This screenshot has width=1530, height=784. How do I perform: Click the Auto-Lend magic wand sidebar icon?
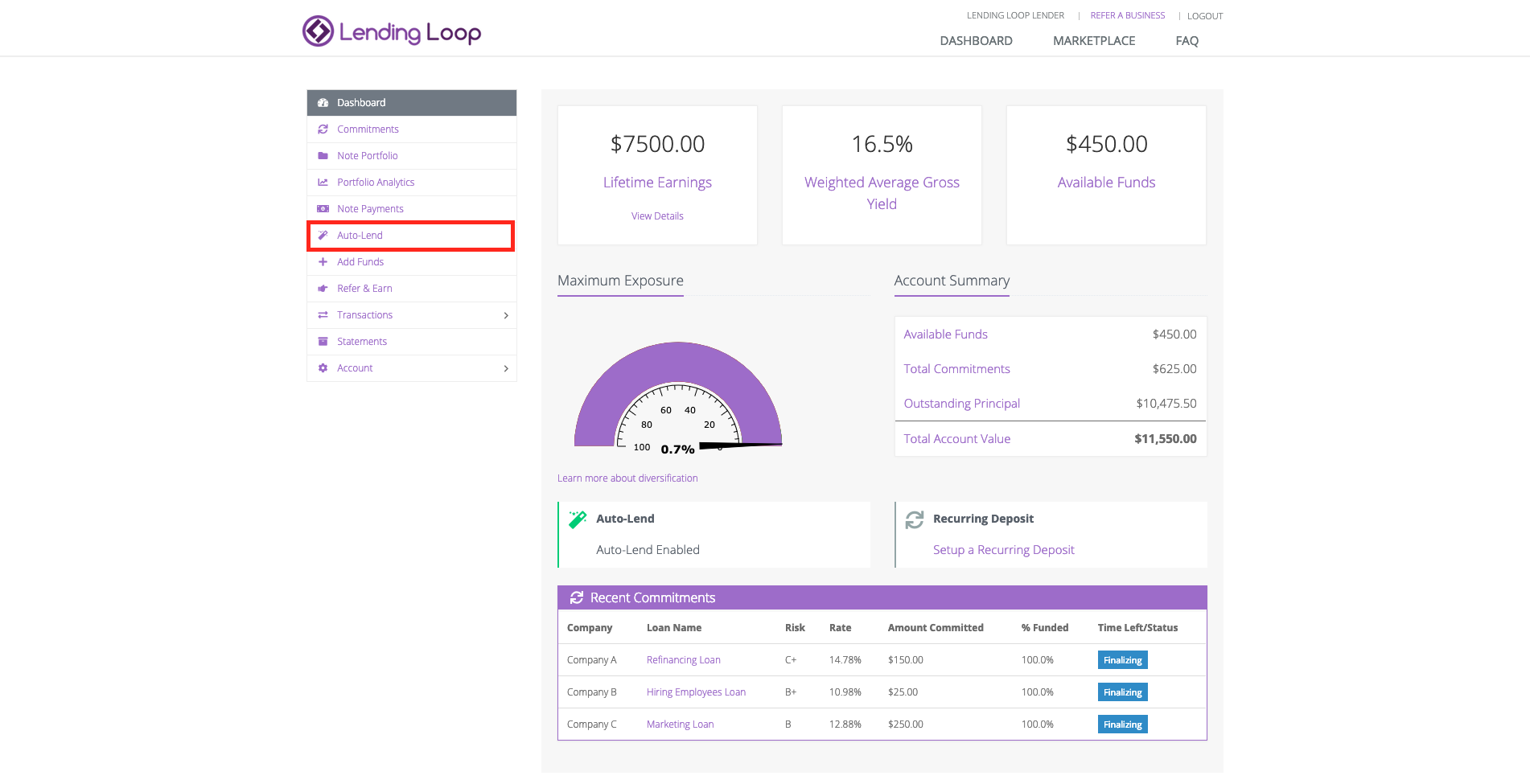(x=323, y=236)
